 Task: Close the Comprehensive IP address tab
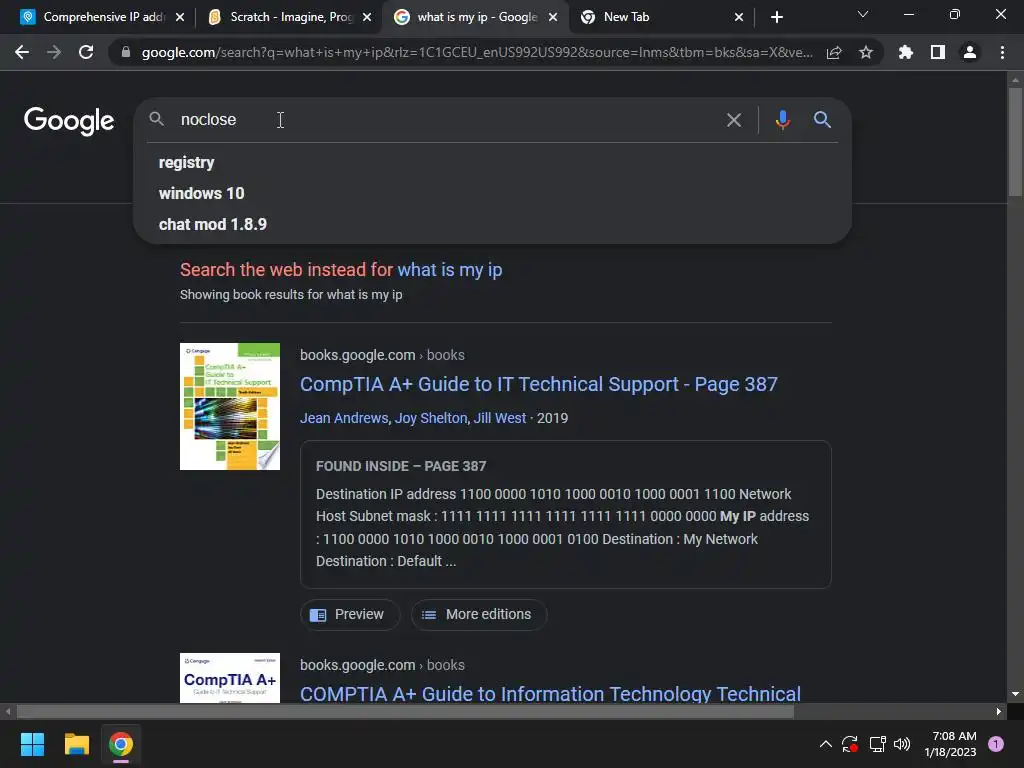pos(180,17)
